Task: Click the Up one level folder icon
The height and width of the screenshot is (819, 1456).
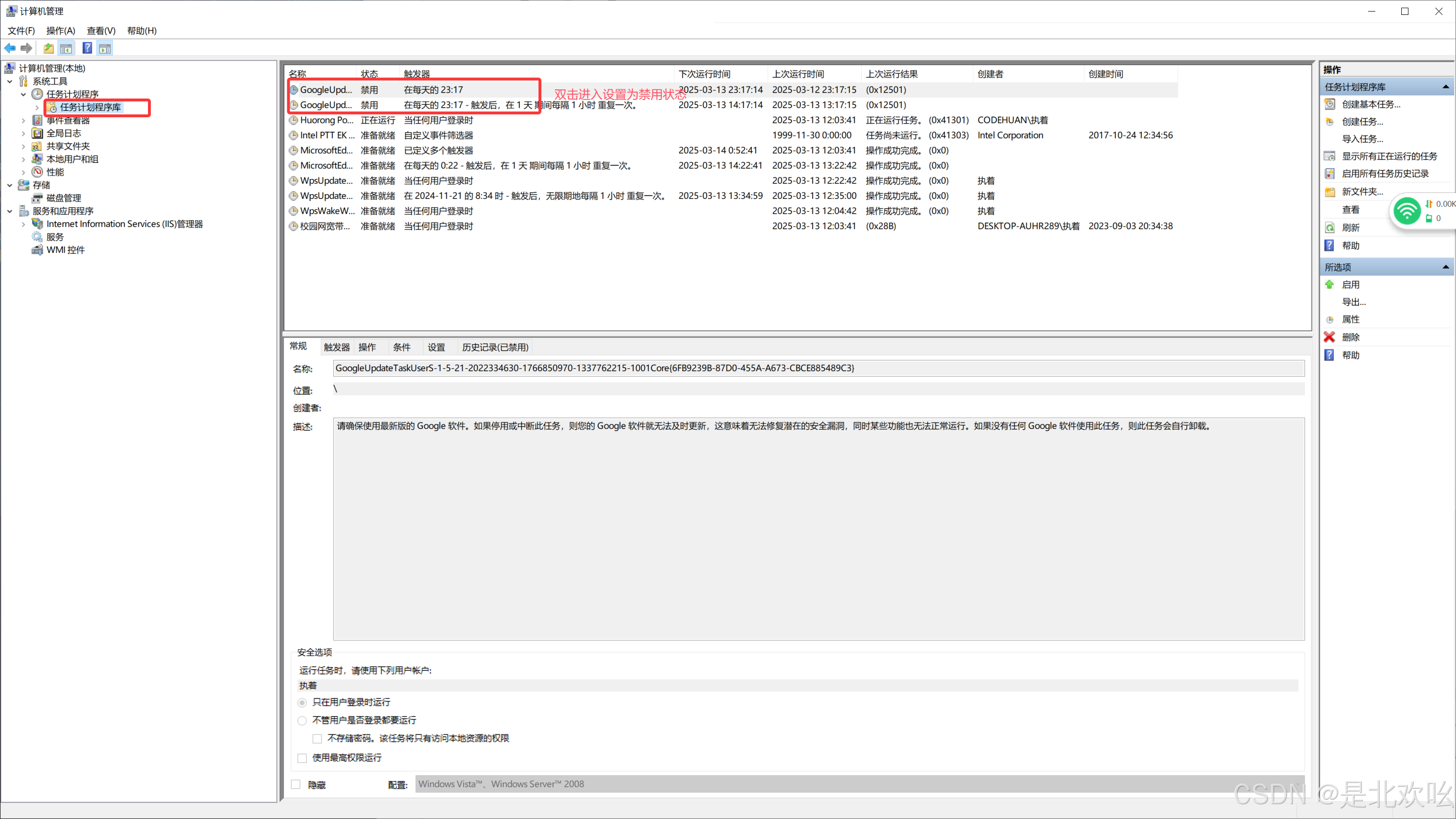Action: (49, 48)
